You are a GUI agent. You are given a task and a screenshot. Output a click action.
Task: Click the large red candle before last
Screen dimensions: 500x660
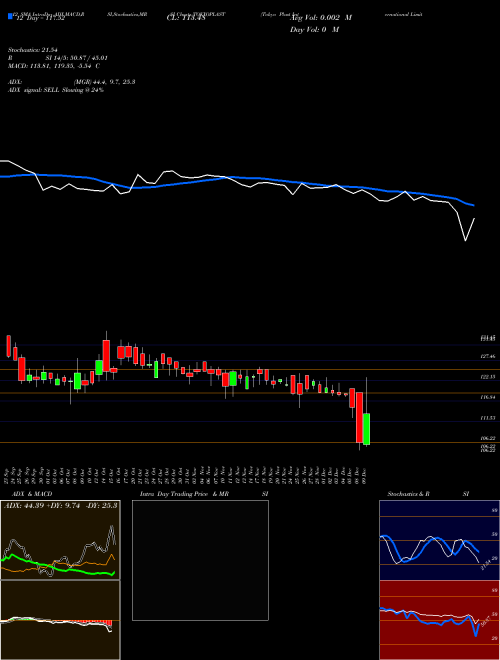pyautogui.click(x=359, y=417)
